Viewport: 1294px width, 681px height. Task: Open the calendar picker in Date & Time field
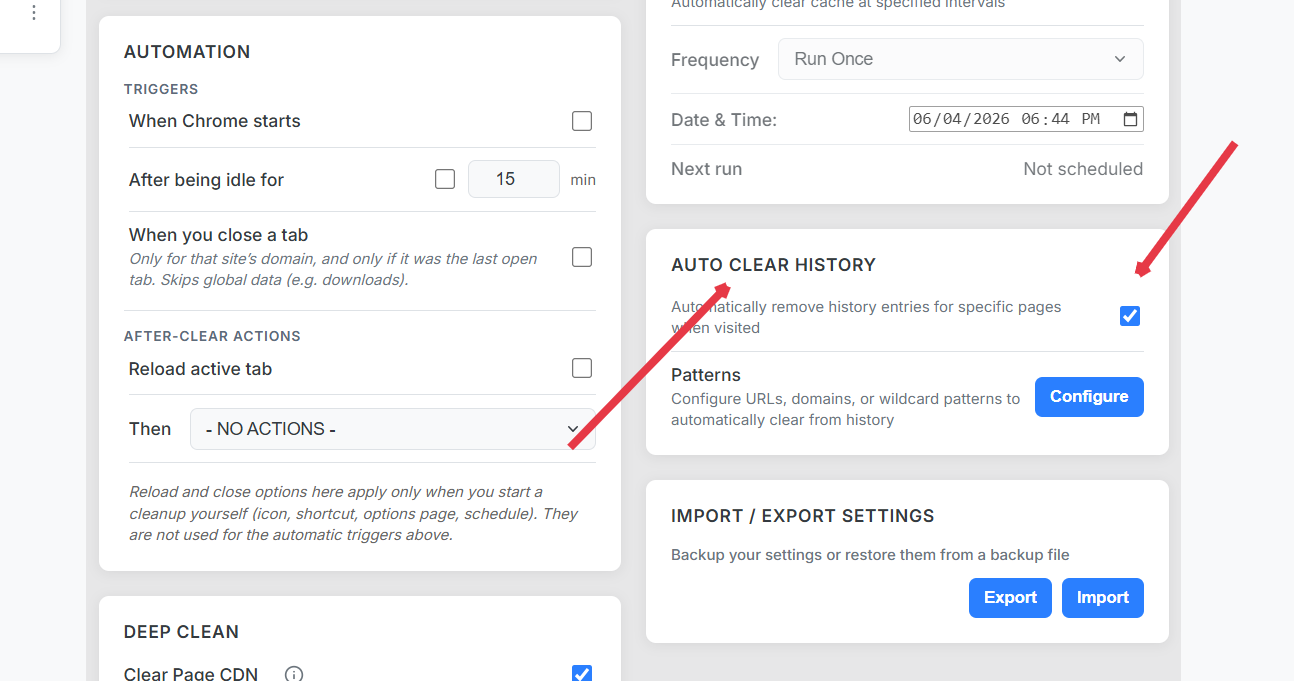click(x=1130, y=119)
